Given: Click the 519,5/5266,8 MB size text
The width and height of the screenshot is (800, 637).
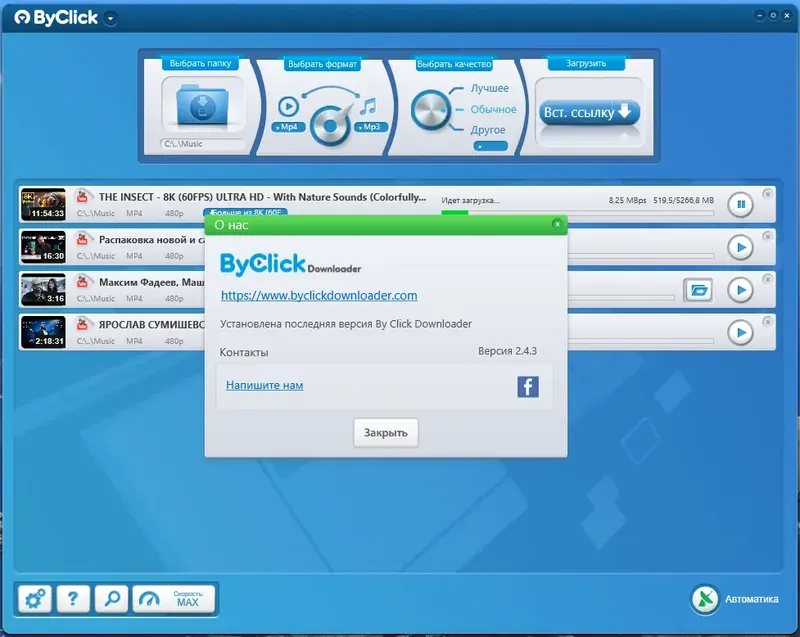Looking at the screenshot, I should tap(683, 200).
